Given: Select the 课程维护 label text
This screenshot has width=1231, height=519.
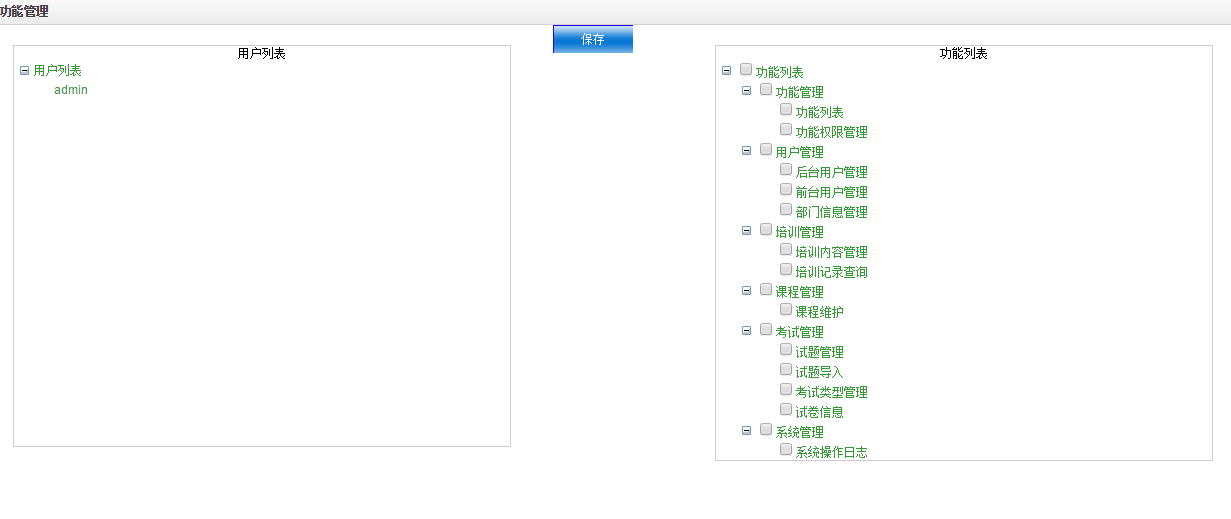Looking at the screenshot, I should click(x=820, y=312).
